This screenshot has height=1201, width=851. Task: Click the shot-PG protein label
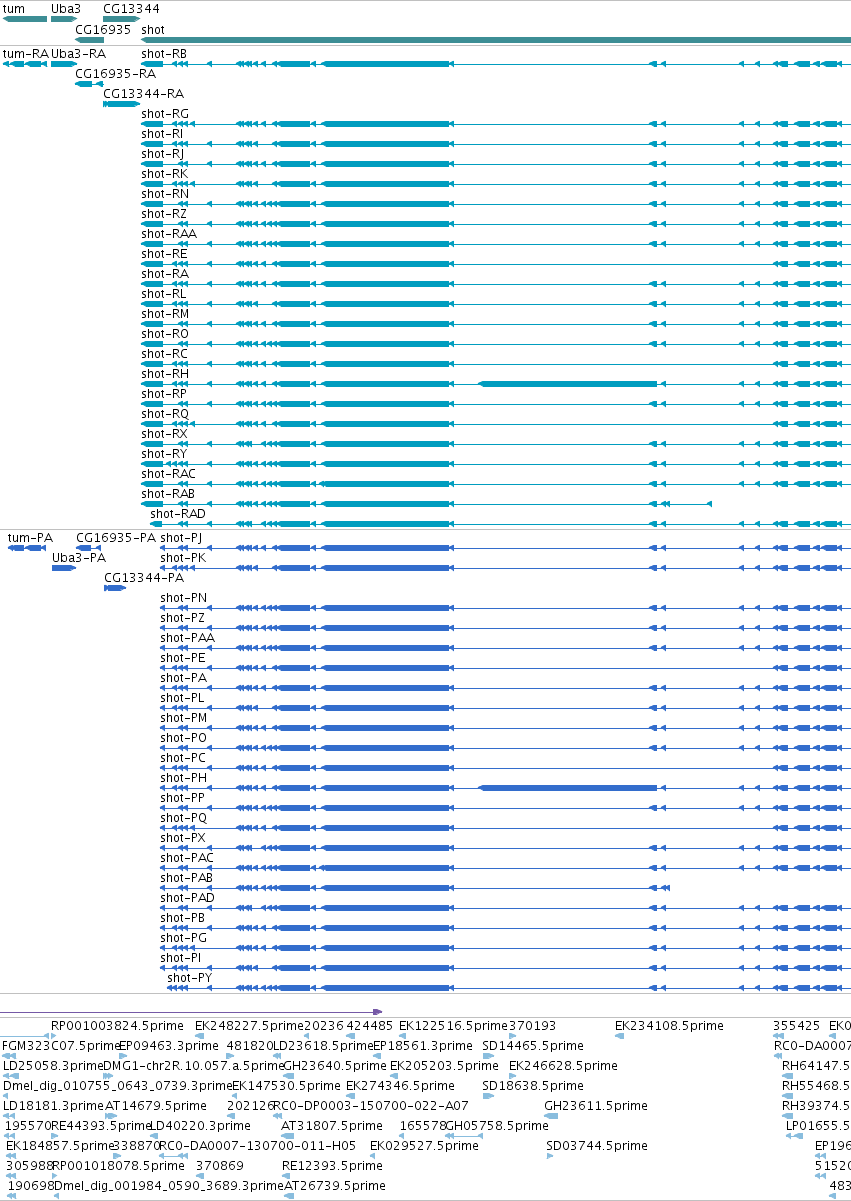tap(183, 938)
